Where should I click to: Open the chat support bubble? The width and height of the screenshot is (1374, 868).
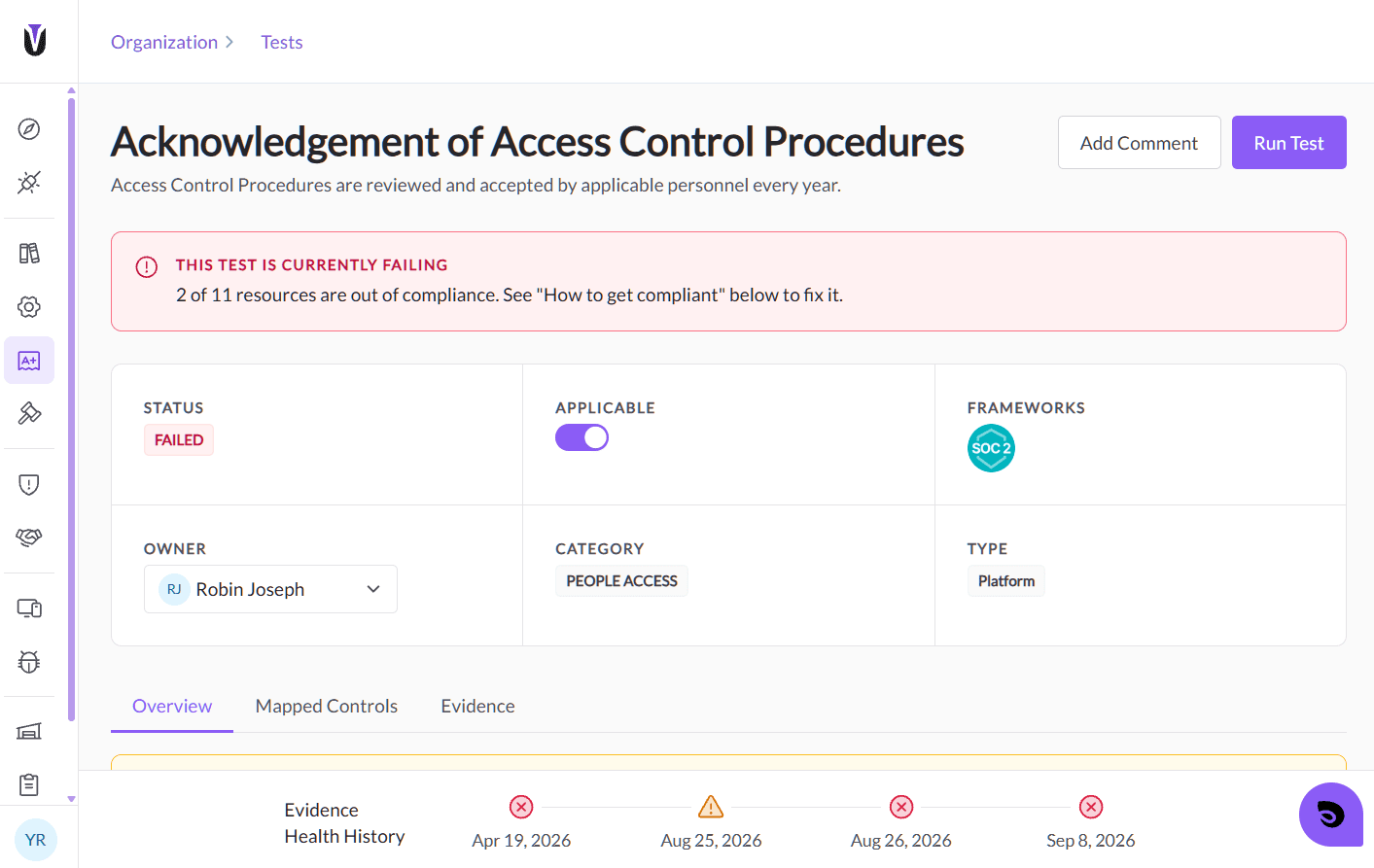tap(1330, 815)
